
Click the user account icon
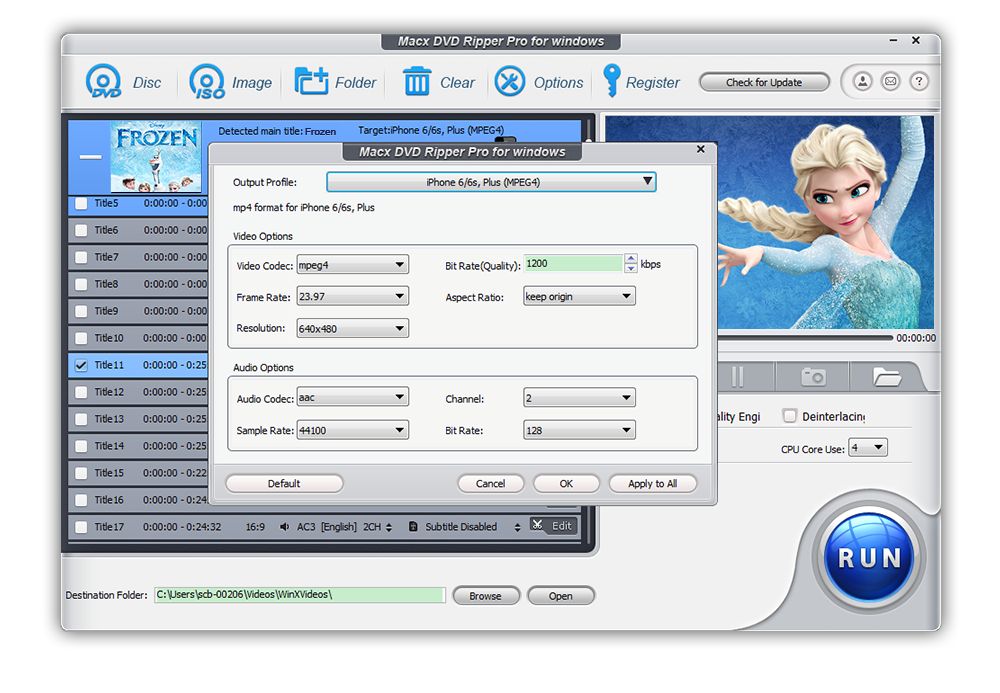pyautogui.click(x=862, y=82)
